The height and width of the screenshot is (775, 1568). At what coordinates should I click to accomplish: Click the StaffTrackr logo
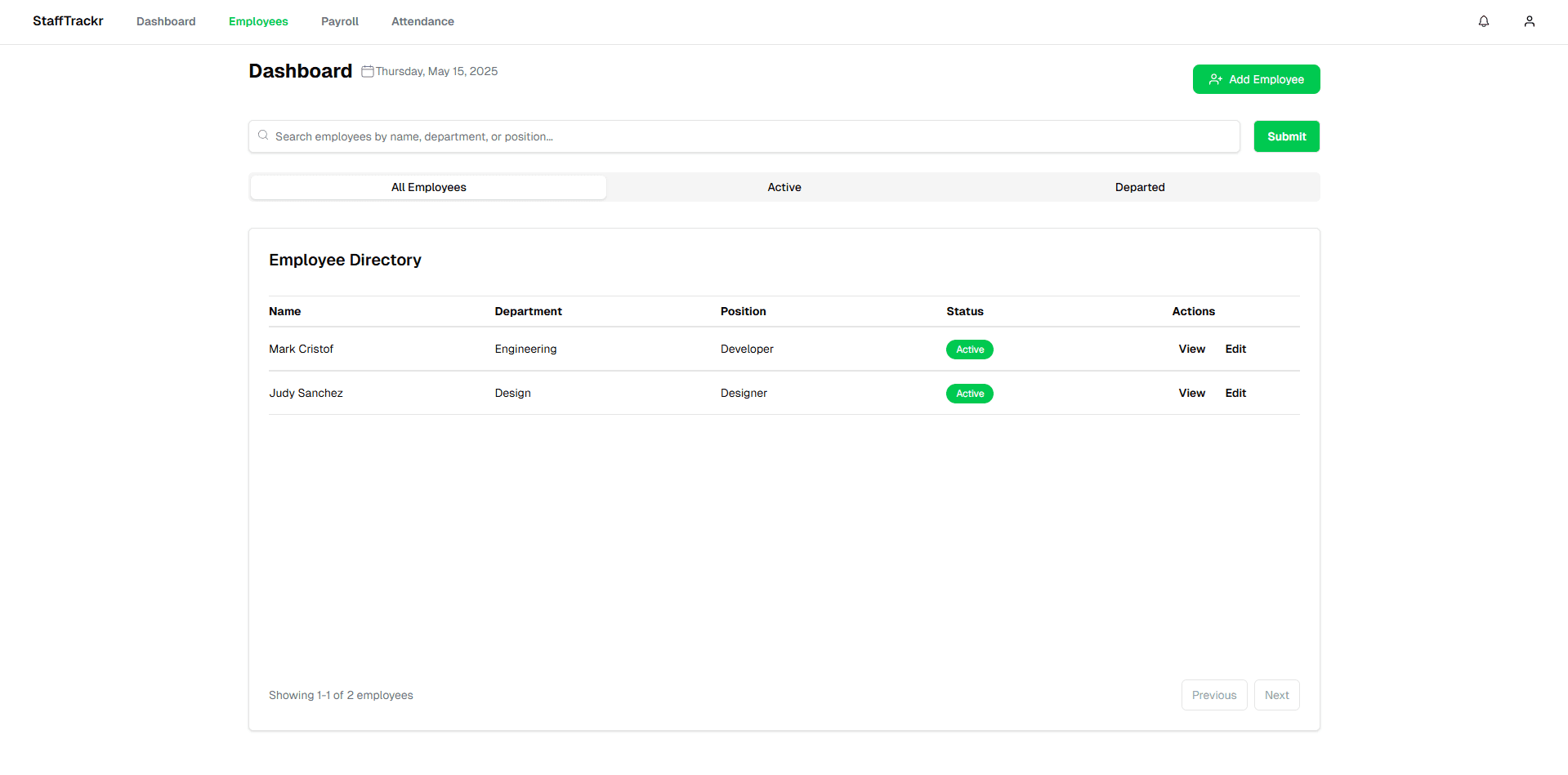point(68,21)
